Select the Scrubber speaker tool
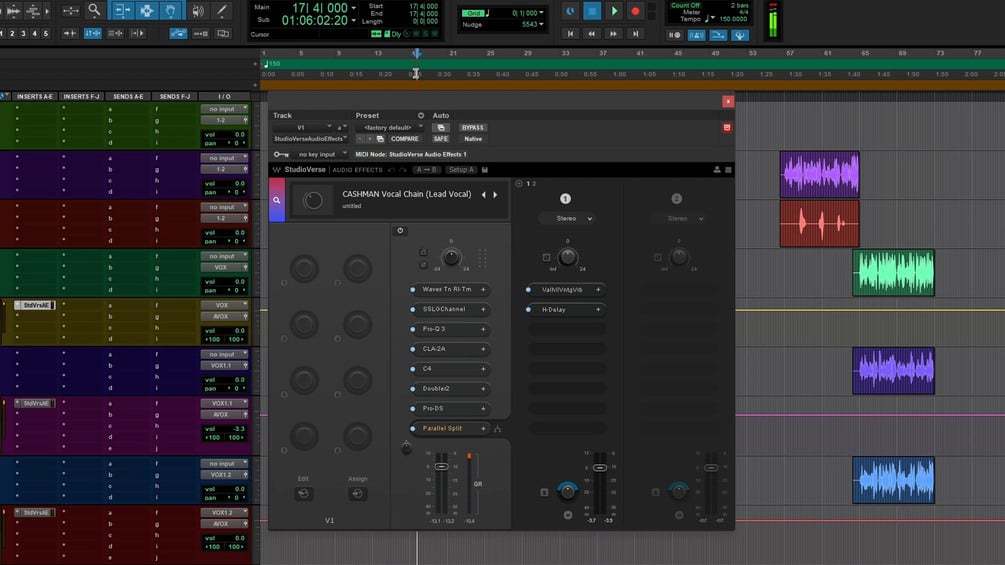Screen dimensions: 1005x565 click(198, 10)
